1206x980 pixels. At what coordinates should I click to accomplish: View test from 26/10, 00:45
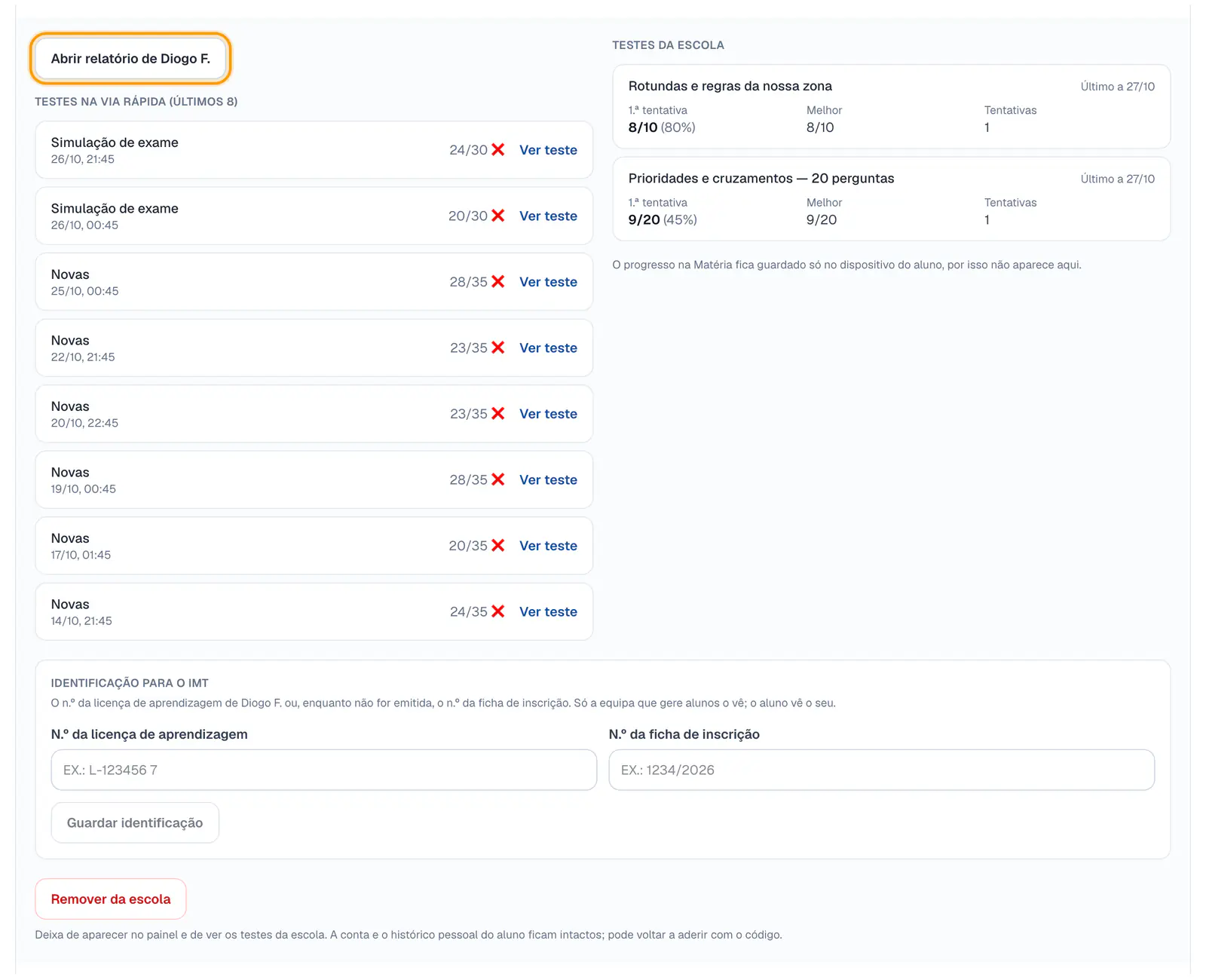point(548,216)
